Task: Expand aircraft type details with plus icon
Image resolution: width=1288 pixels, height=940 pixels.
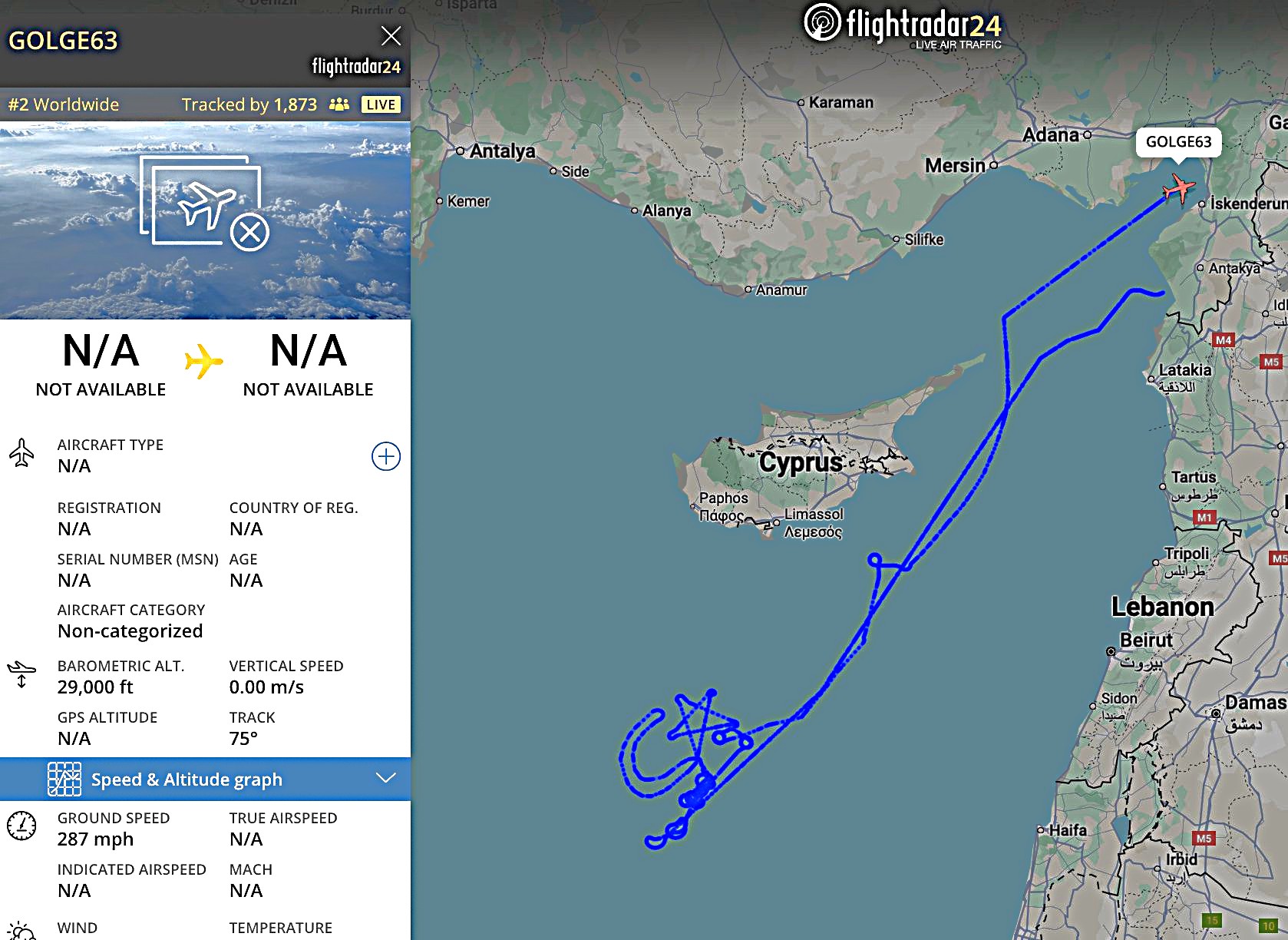Action: (385, 456)
